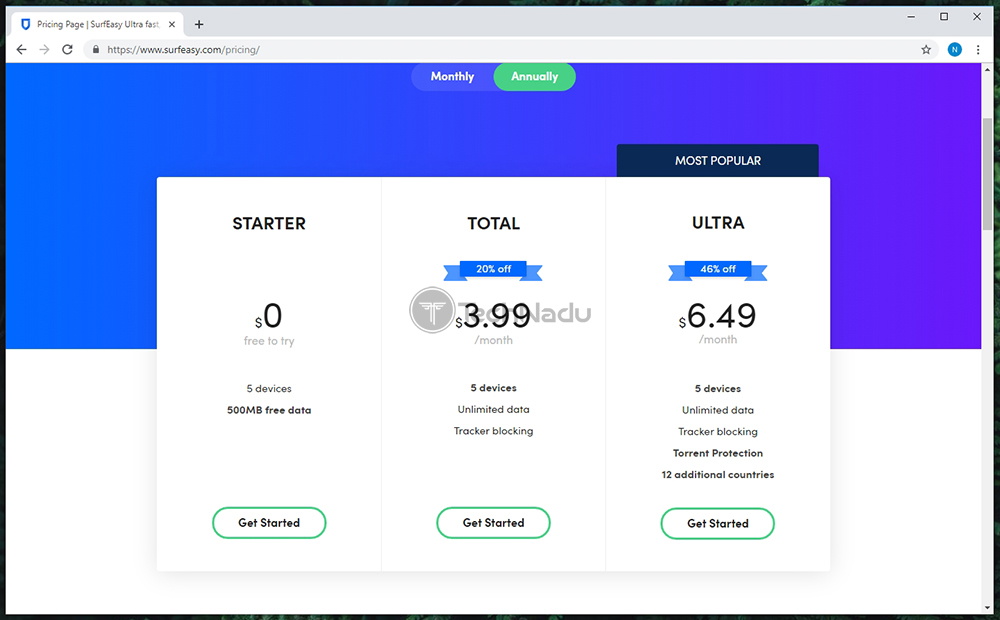Open Chrome's three-dot menu
This screenshot has width=1000, height=620.
click(978, 50)
